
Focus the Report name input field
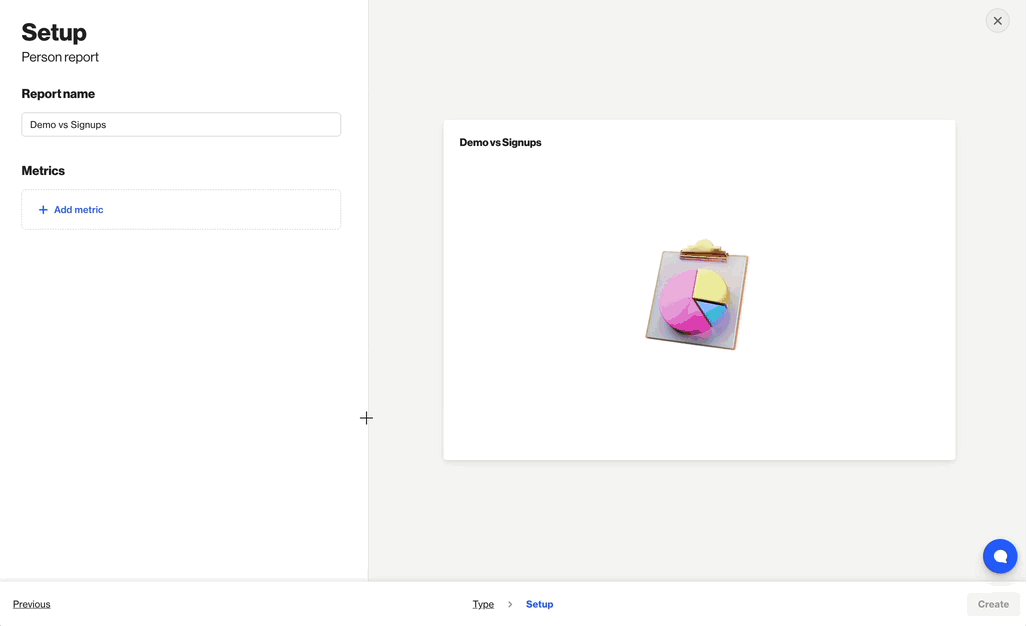[x=181, y=125]
